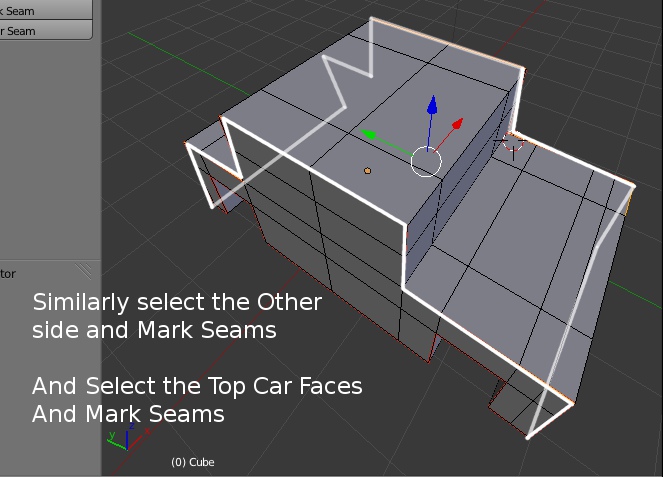Click the Mark Seam button
This screenshot has width=663, height=477.
46,10
